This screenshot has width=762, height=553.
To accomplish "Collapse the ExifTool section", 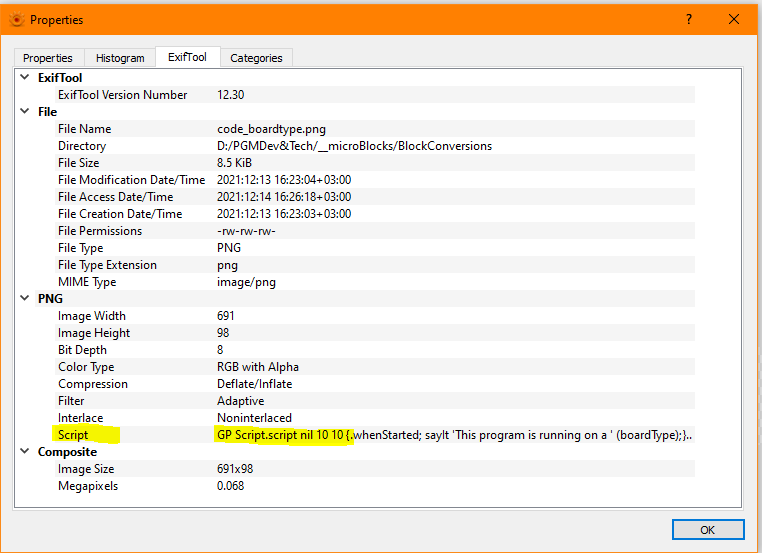I will pyautogui.click(x=25, y=78).
